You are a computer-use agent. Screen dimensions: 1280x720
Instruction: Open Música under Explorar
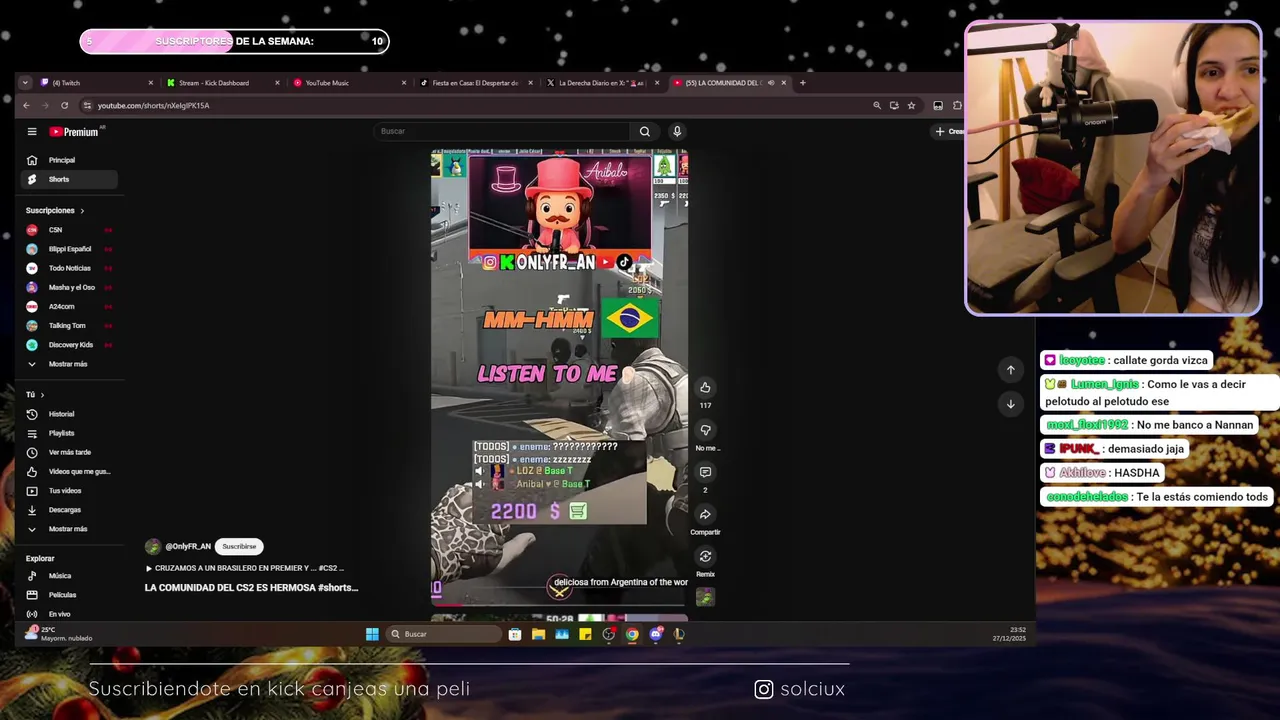[70, 576]
